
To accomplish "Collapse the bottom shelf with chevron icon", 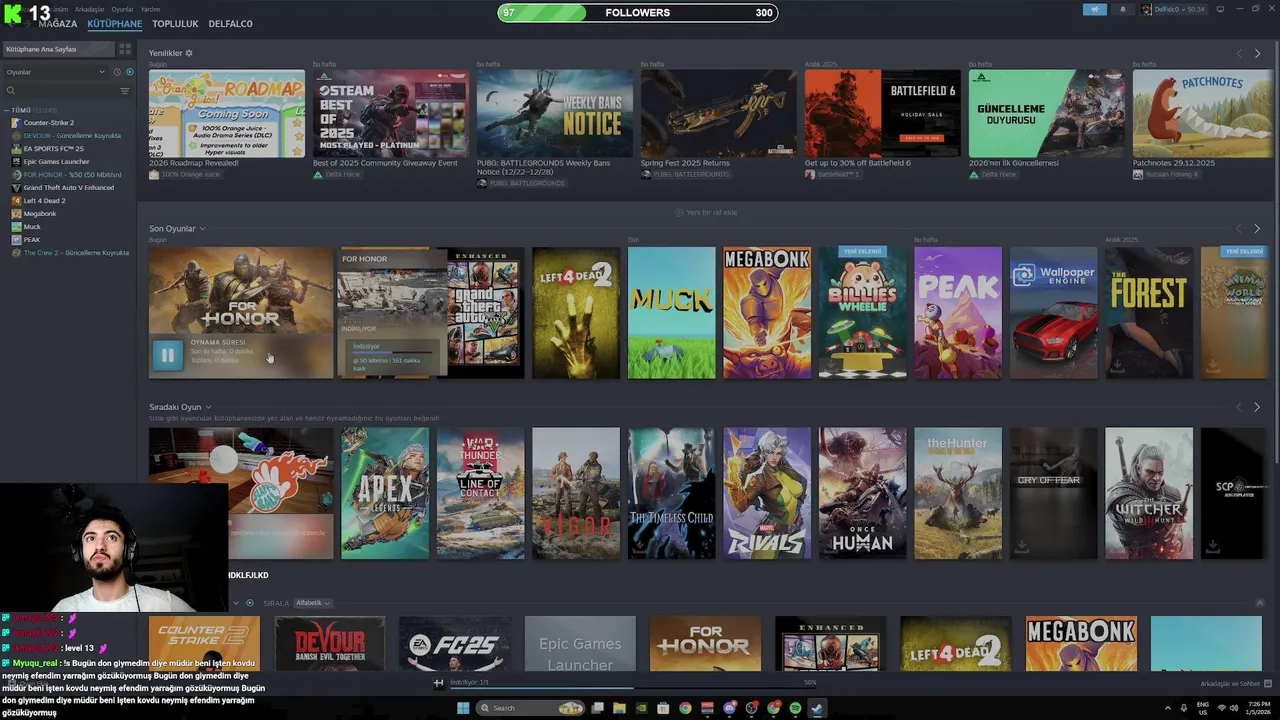I will click(1260, 603).
